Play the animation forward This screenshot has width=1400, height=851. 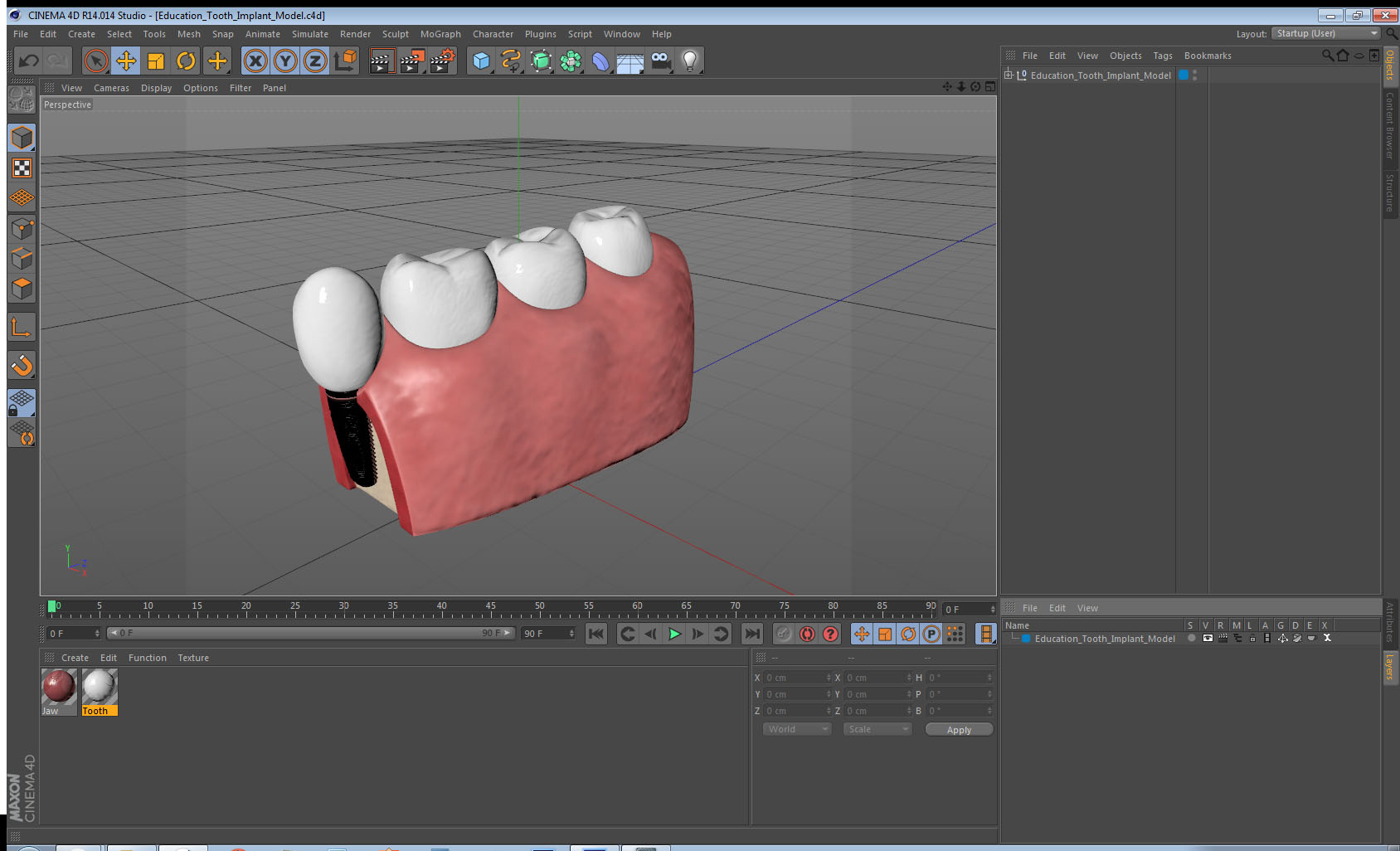click(x=674, y=634)
